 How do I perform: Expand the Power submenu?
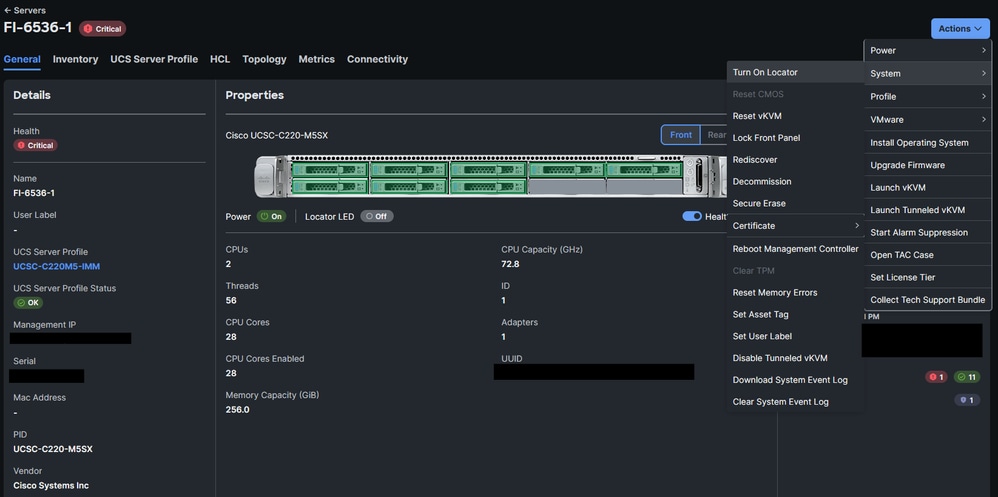(927, 50)
